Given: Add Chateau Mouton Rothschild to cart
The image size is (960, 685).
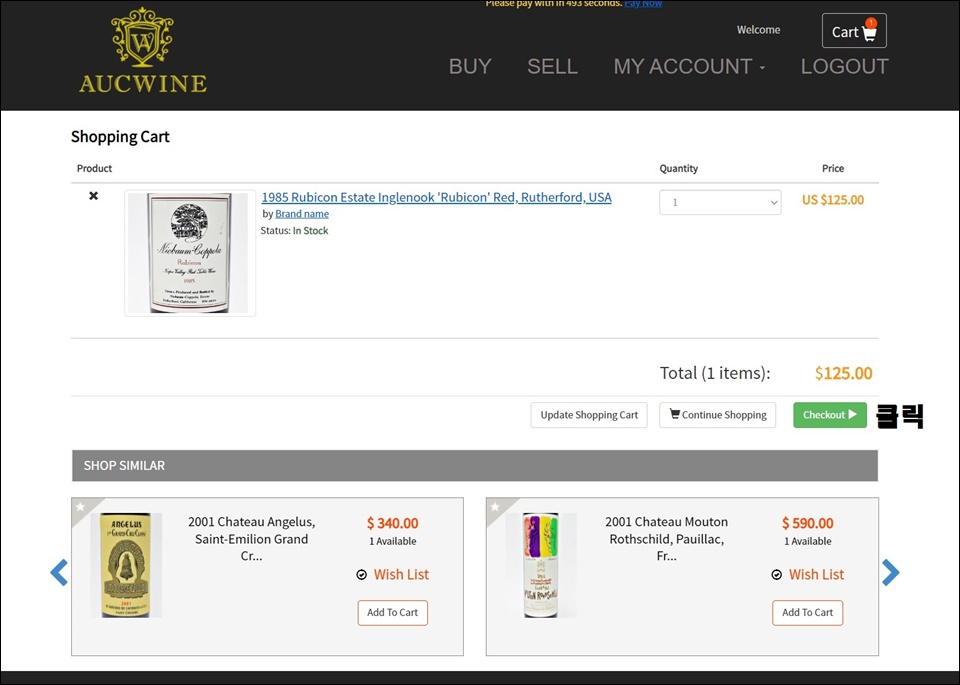Looking at the screenshot, I should tap(808, 613).
